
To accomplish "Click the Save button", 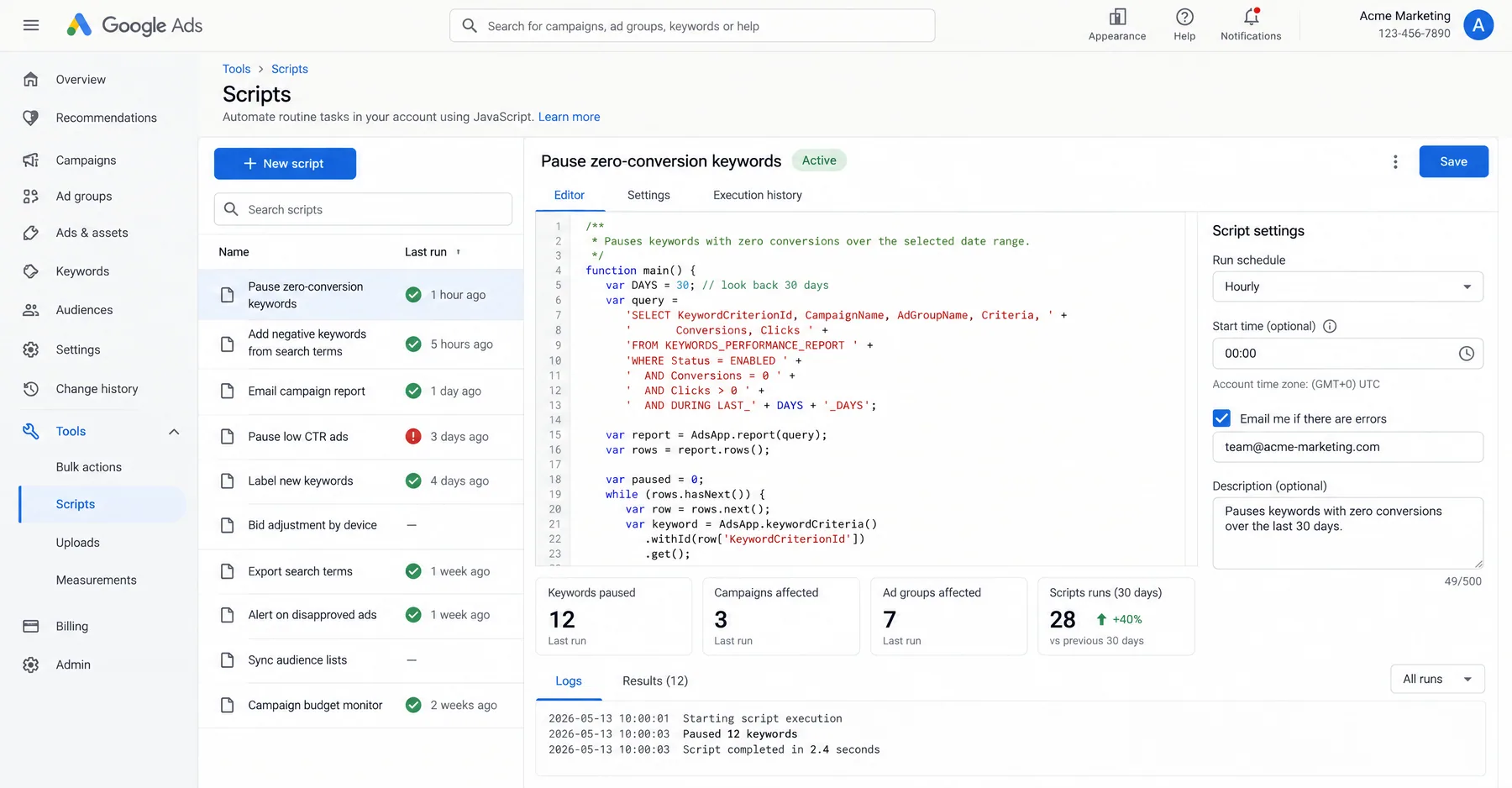I will pos(1453,161).
